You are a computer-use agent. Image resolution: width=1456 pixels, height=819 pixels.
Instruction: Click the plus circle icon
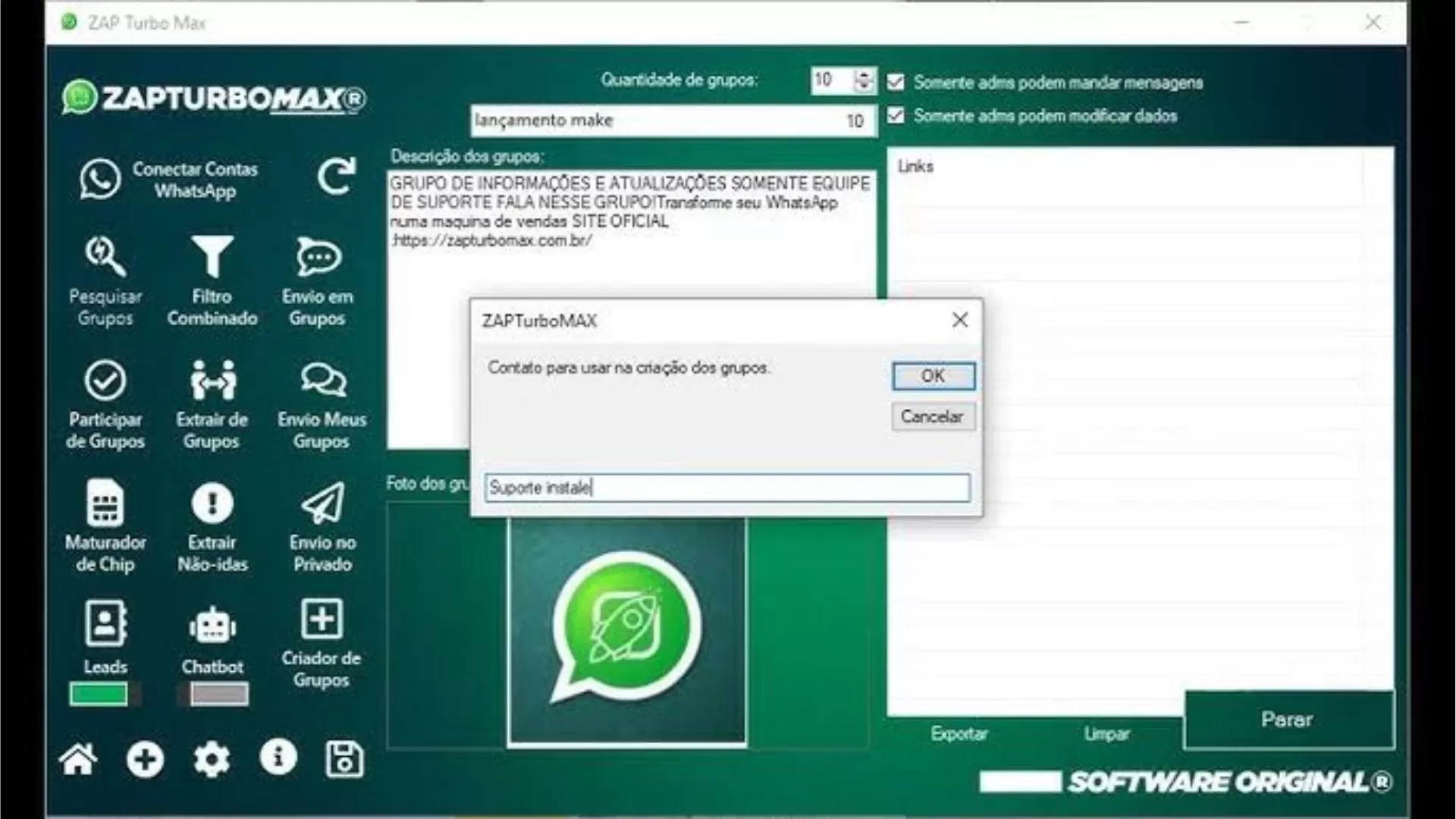pos(145,760)
